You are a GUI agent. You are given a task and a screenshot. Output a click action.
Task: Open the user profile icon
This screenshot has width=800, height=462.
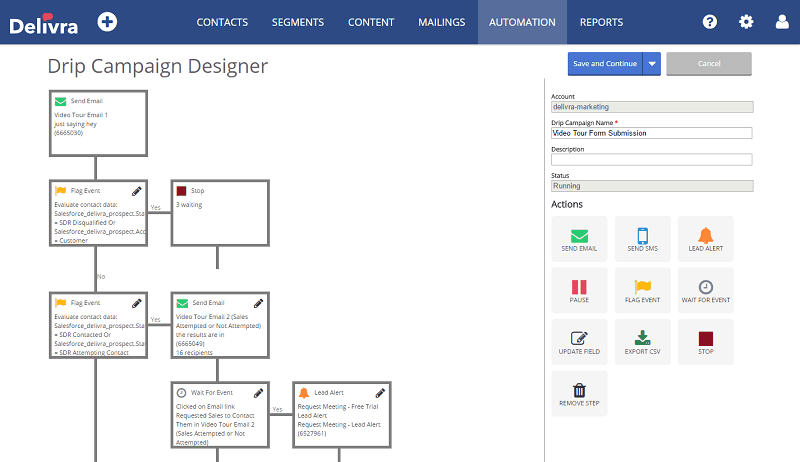pyautogui.click(x=782, y=22)
